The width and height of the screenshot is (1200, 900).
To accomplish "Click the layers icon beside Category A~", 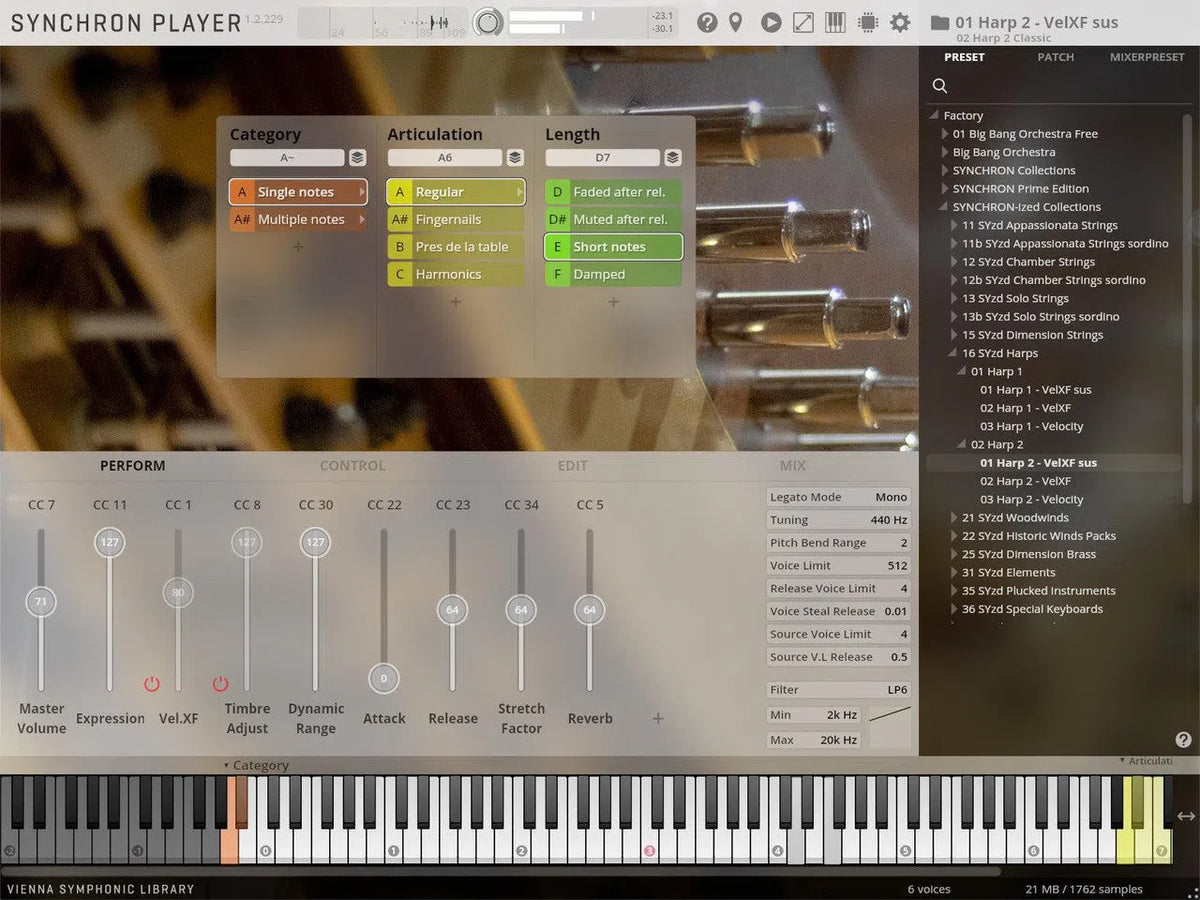I will [357, 158].
